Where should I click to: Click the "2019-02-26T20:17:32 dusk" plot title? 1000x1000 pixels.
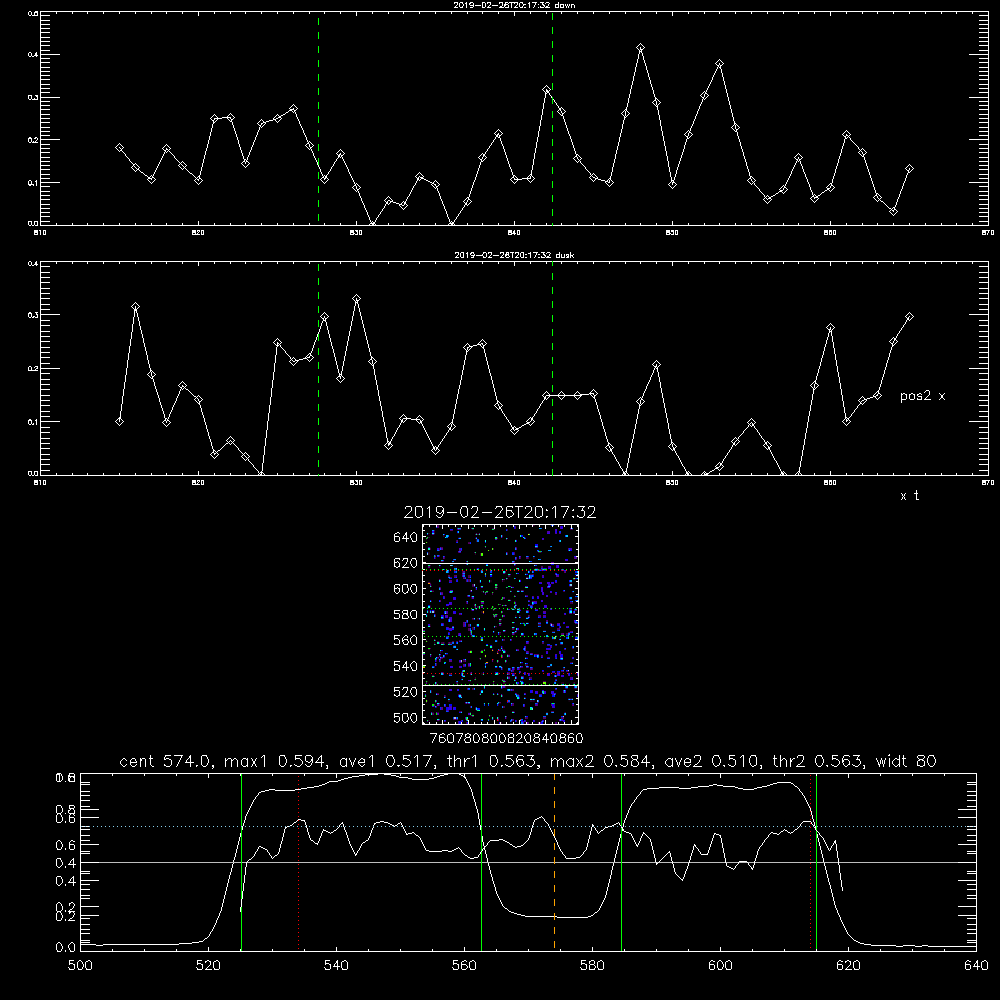click(x=514, y=255)
